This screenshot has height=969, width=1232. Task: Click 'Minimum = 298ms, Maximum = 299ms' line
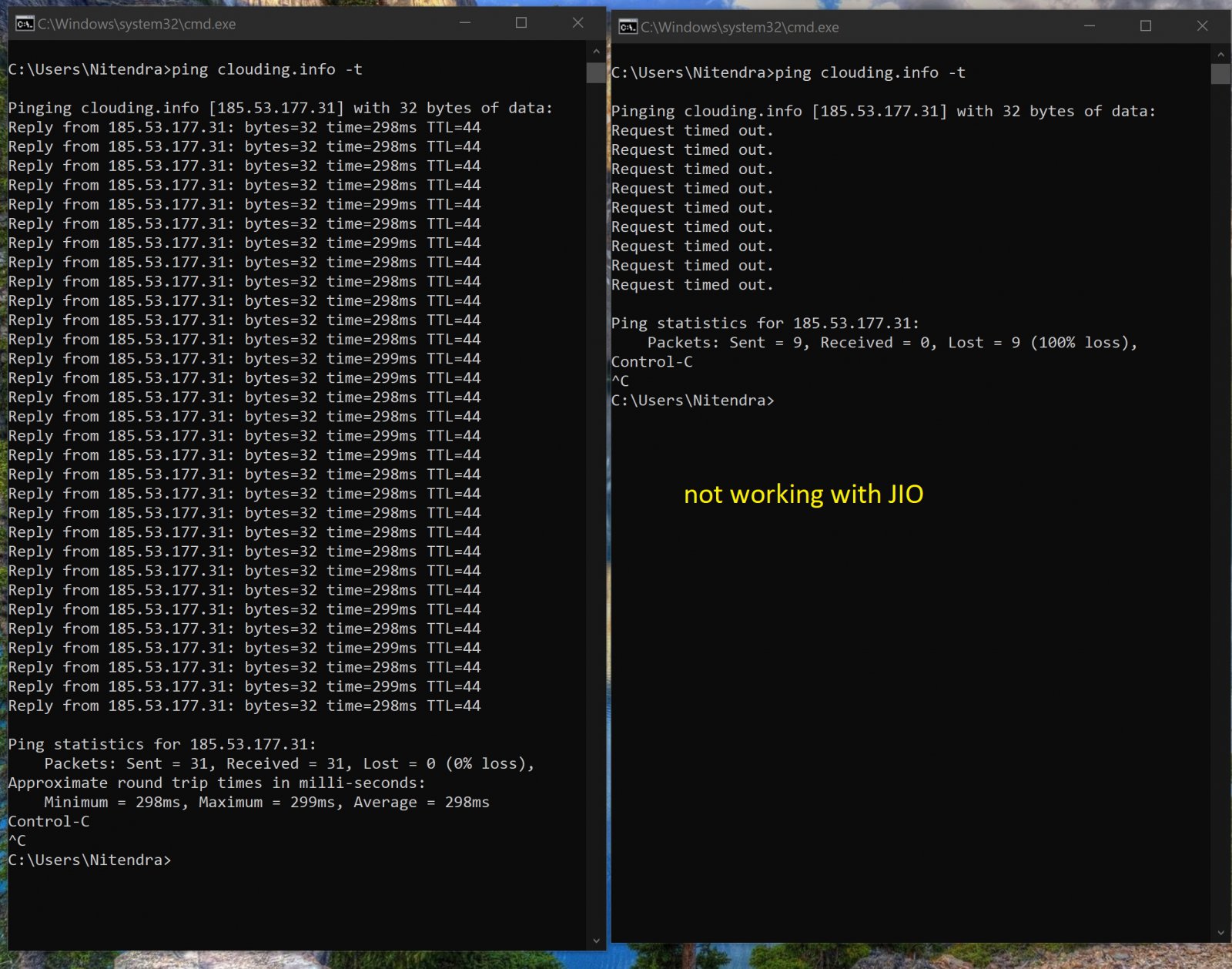coord(266,802)
